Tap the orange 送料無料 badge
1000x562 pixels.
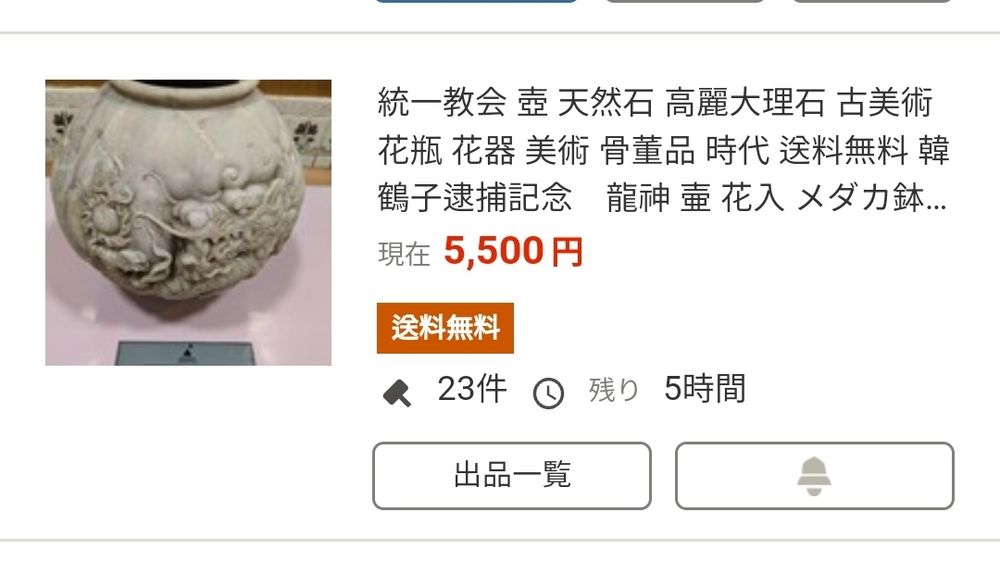[445, 328]
